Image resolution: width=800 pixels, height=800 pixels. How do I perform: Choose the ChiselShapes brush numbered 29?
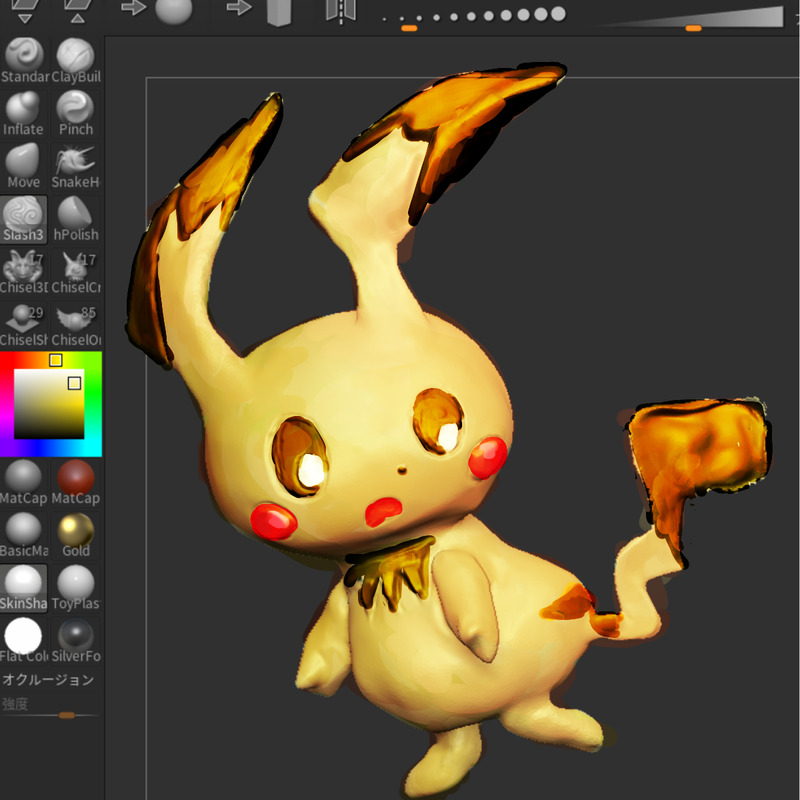(23, 324)
